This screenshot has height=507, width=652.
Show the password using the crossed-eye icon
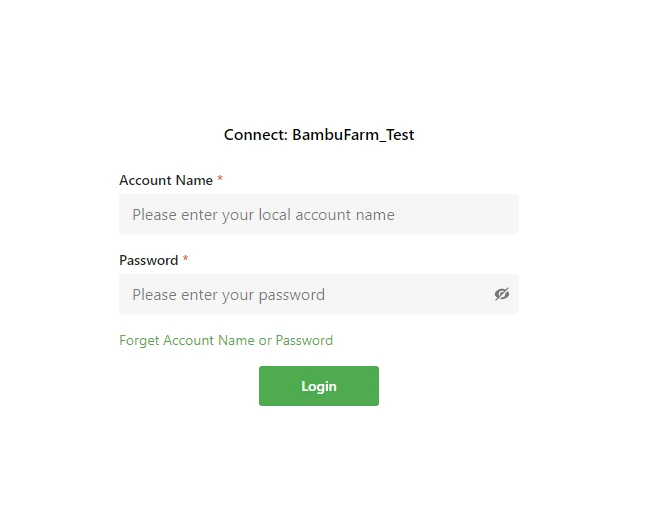pos(502,294)
